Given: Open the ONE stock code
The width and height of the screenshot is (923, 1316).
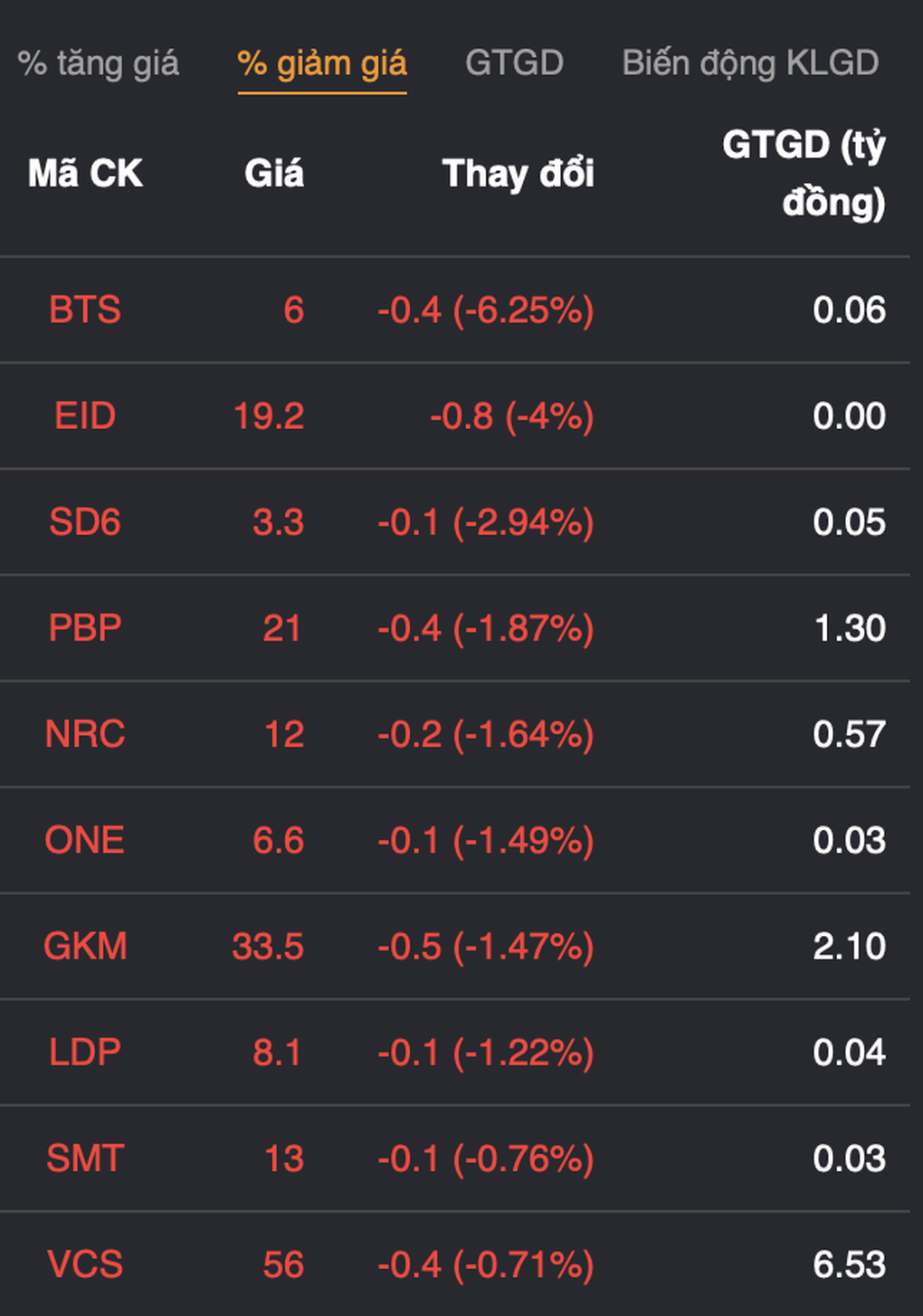Looking at the screenshot, I should tap(85, 840).
